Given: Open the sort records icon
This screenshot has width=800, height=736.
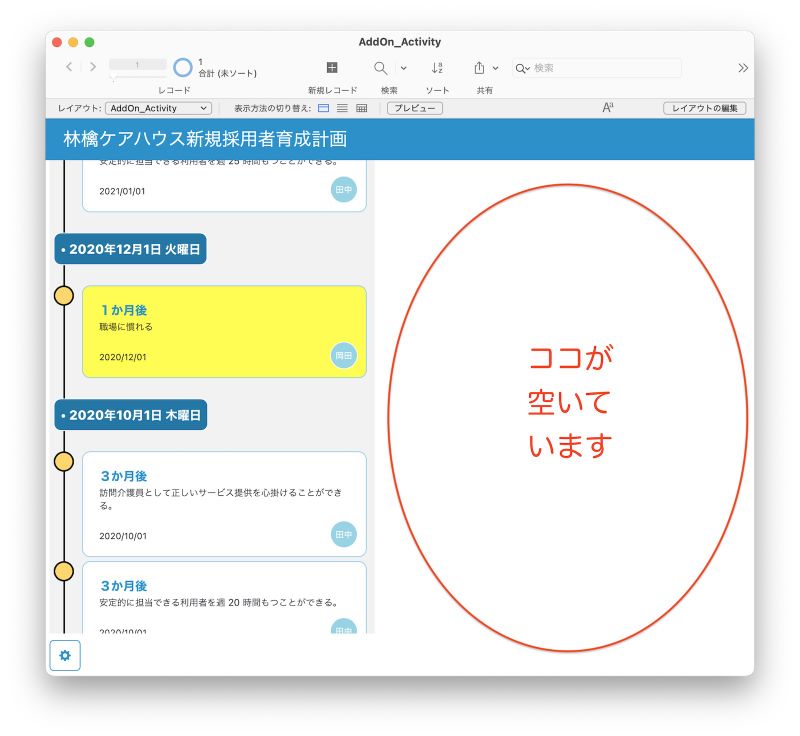Looking at the screenshot, I should (437, 68).
